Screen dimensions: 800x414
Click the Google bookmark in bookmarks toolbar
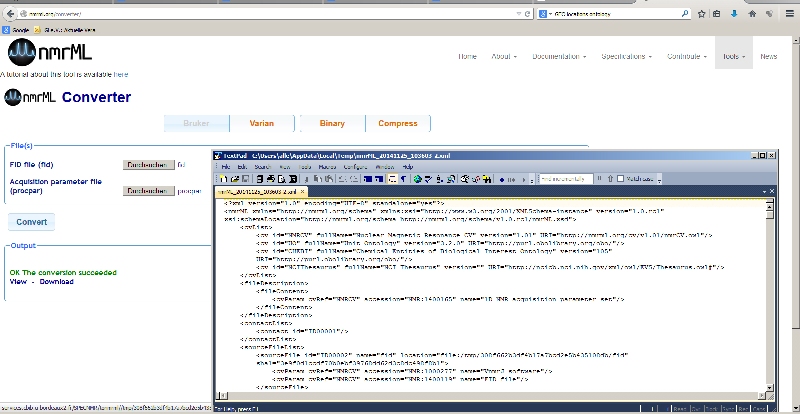coord(16,30)
